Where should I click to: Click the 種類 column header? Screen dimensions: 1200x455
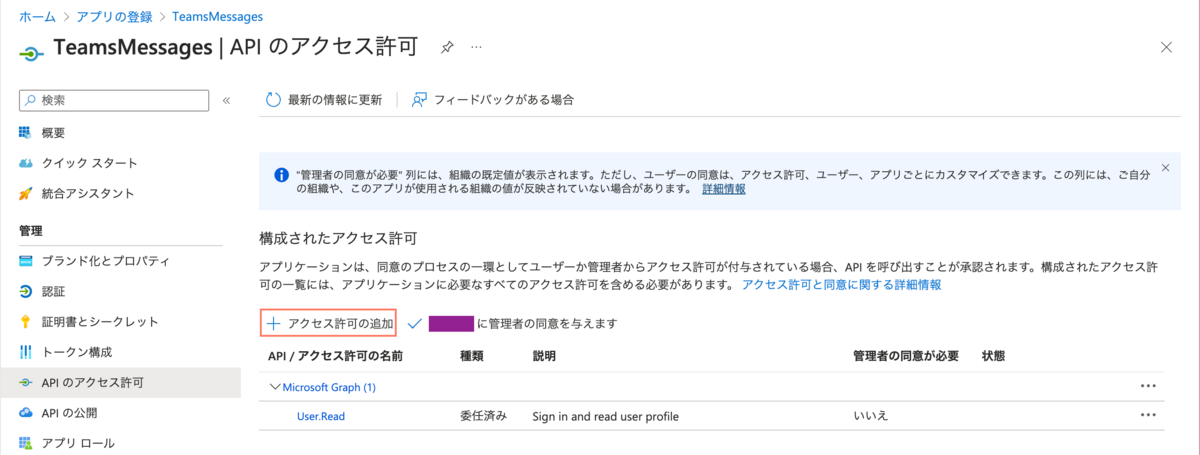click(472, 355)
